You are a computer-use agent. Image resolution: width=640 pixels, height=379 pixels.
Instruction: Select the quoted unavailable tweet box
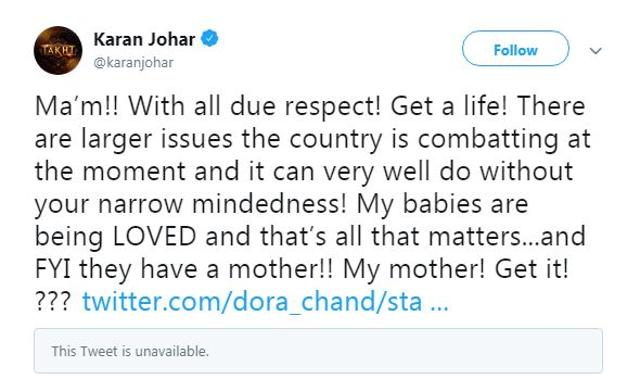pos(318,350)
